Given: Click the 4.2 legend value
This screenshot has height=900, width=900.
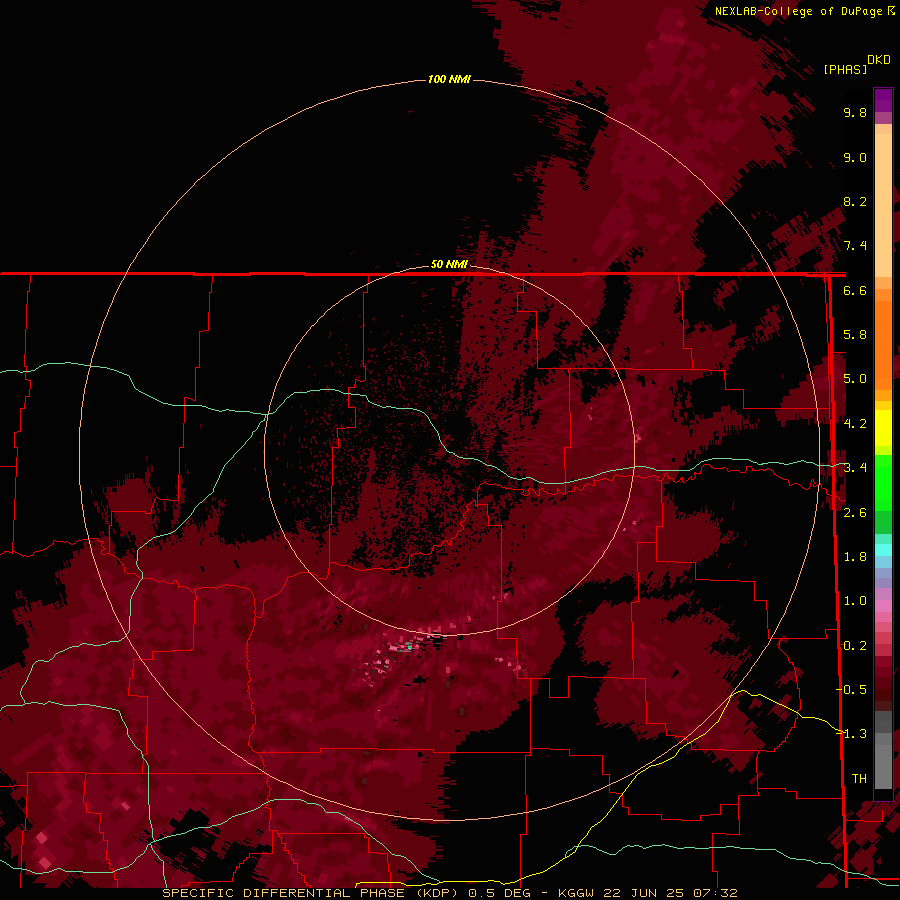Looking at the screenshot, I should click(855, 424).
